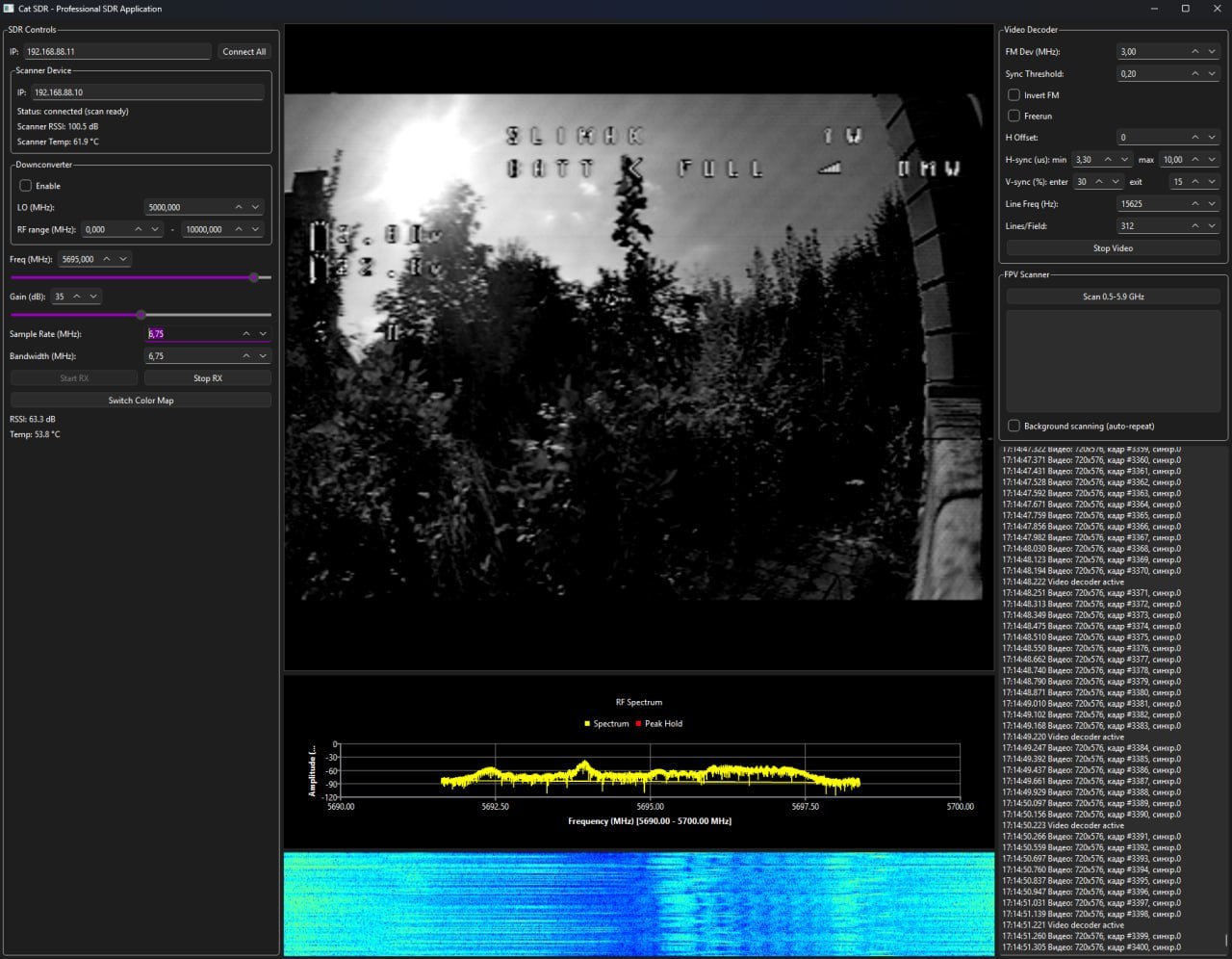The width and height of the screenshot is (1232, 959).
Task: Enable the Freerun checkbox
Action: pyautogui.click(x=1014, y=117)
